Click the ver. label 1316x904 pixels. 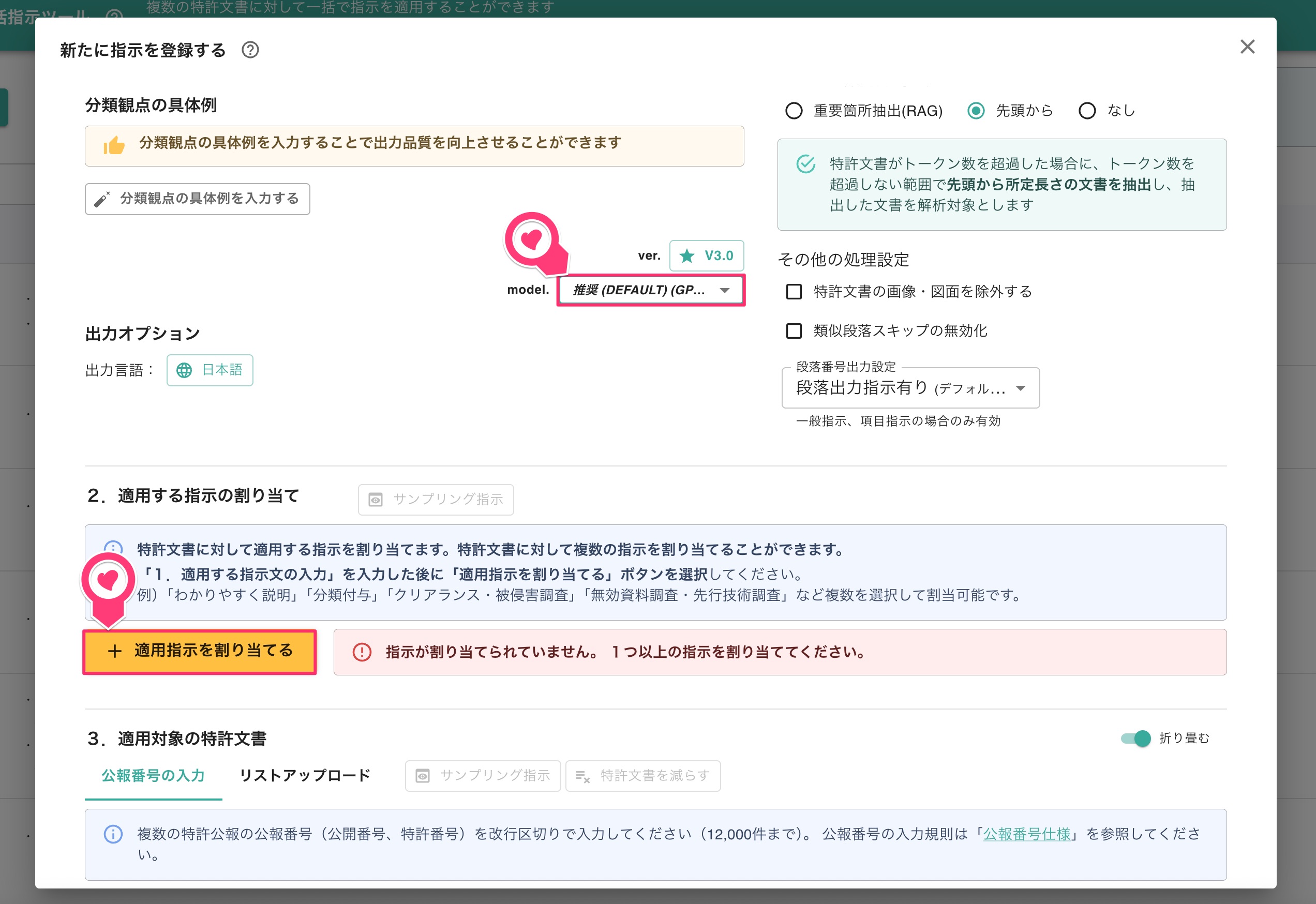649,255
